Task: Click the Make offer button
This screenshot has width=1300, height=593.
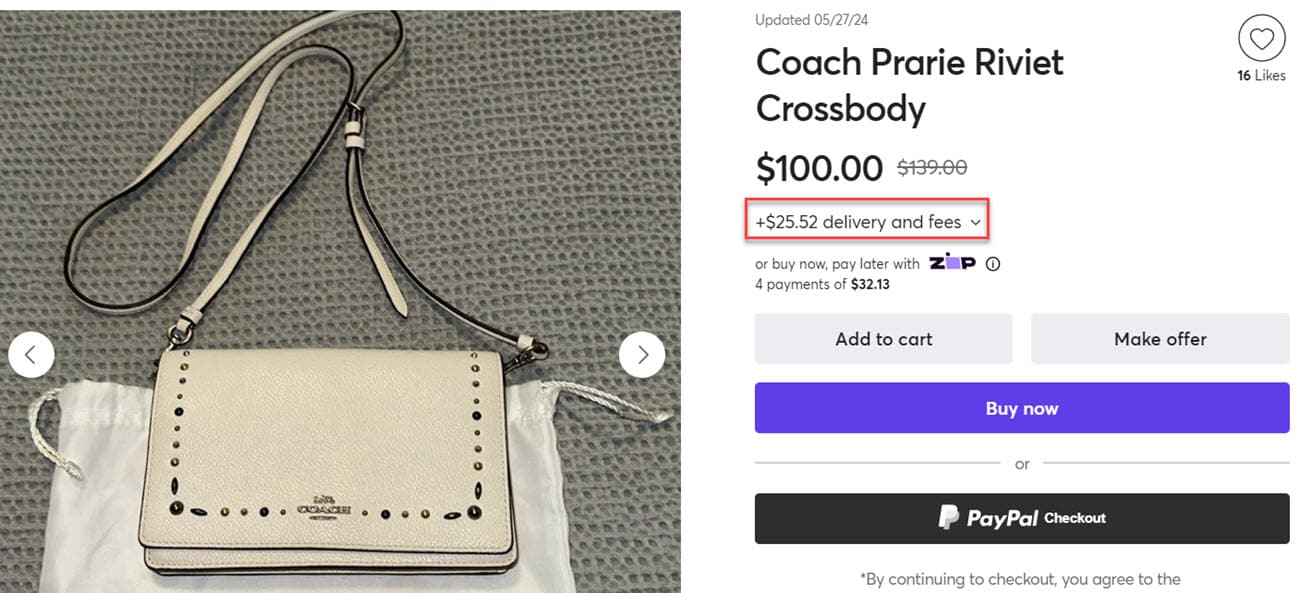Action: point(1160,339)
